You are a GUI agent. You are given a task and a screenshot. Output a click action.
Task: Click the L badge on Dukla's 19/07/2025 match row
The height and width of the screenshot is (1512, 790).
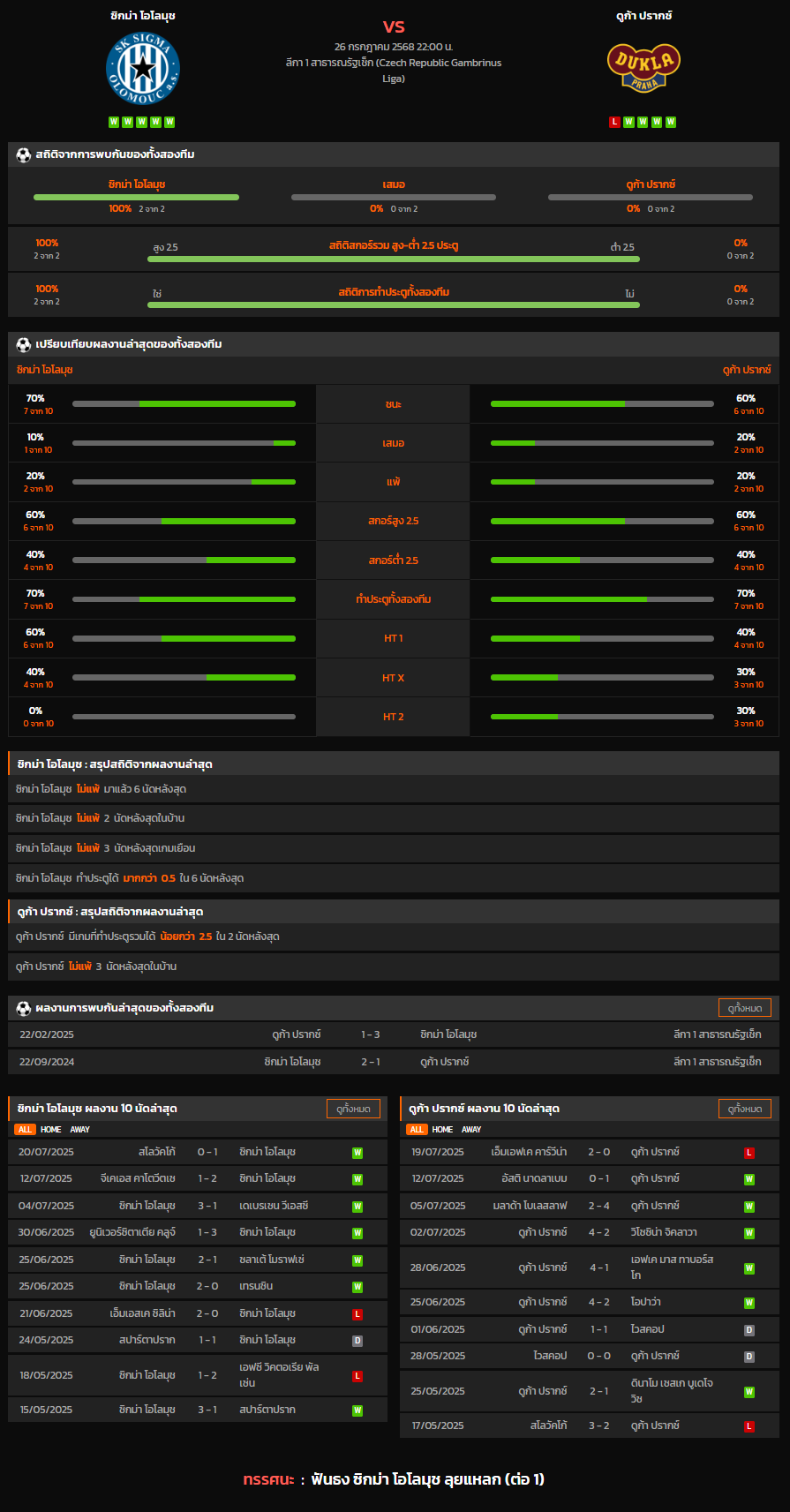tap(749, 1153)
